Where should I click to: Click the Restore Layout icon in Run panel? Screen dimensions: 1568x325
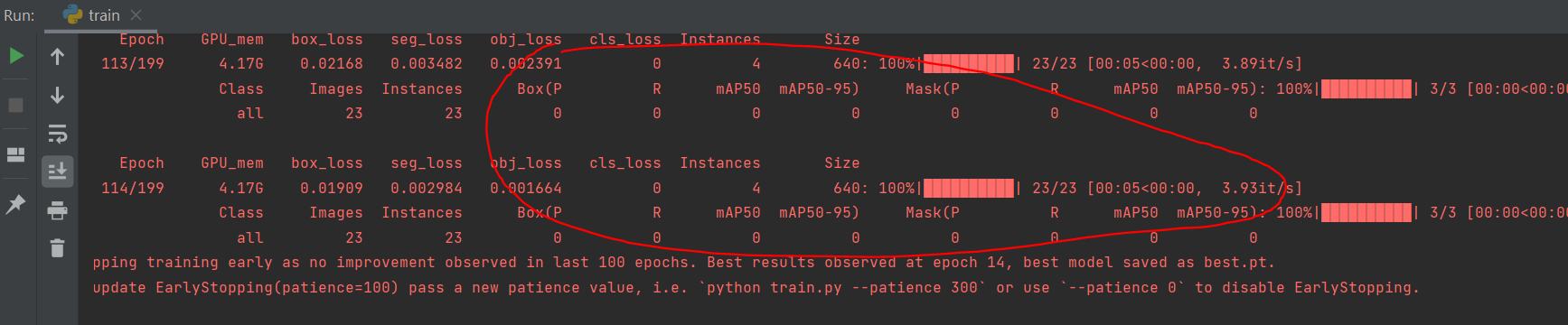(16, 154)
